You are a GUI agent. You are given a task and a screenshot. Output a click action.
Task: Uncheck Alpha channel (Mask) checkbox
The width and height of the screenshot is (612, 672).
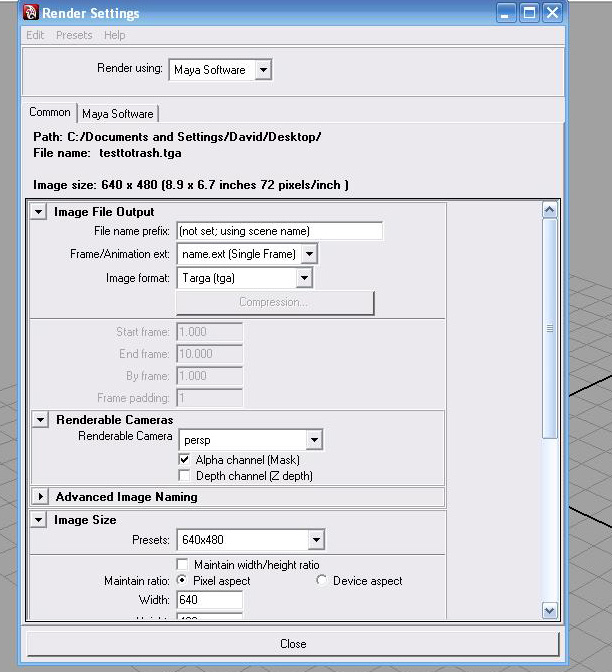point(184,460)
